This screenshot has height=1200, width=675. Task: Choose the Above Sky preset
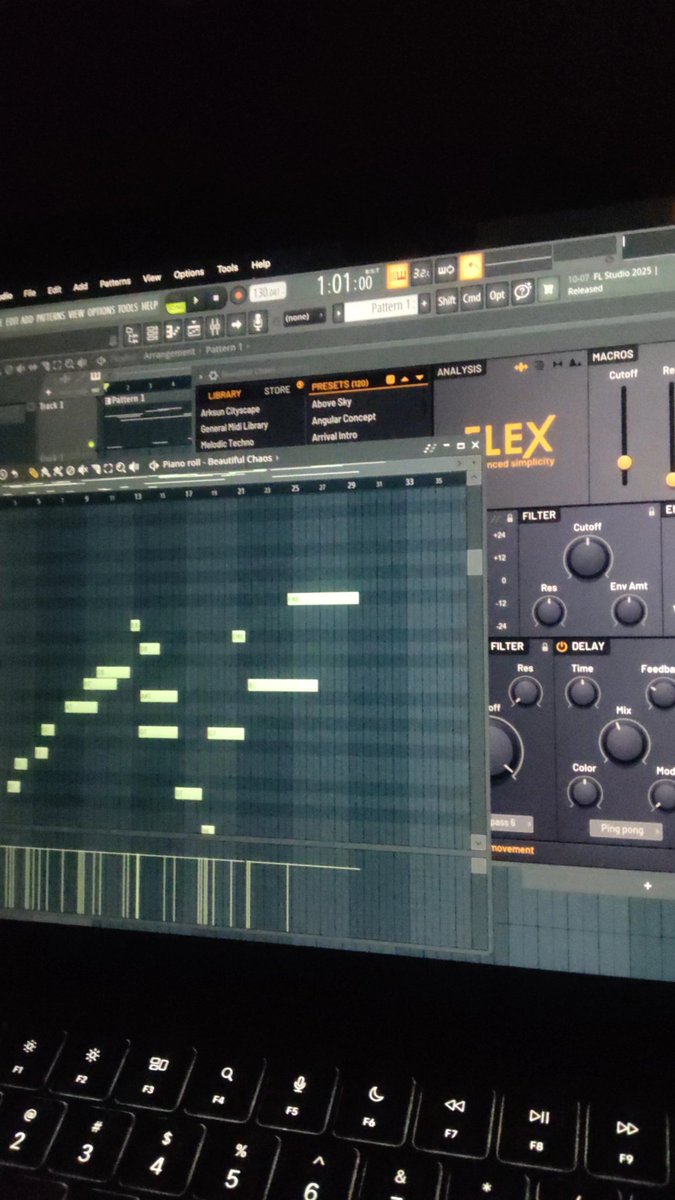(331, 403)
